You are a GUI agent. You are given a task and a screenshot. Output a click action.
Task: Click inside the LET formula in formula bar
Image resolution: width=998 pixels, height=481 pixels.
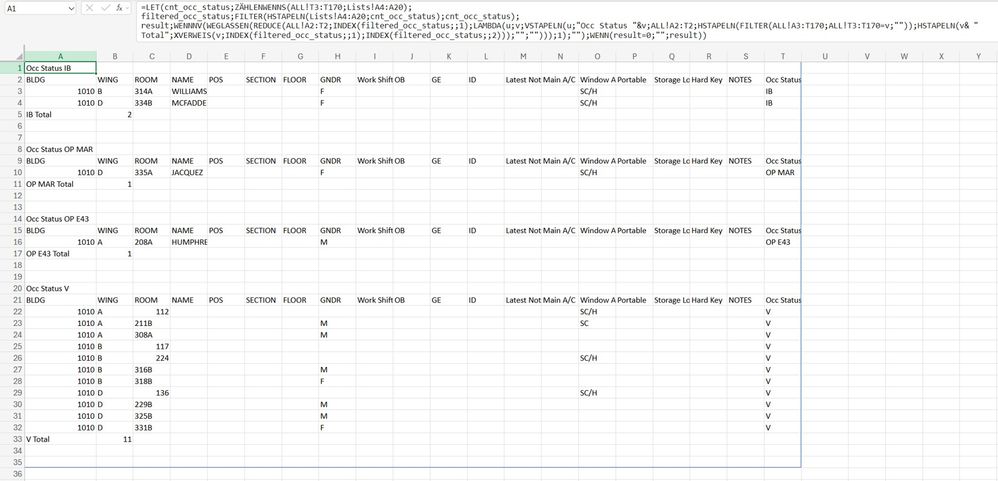566,21
